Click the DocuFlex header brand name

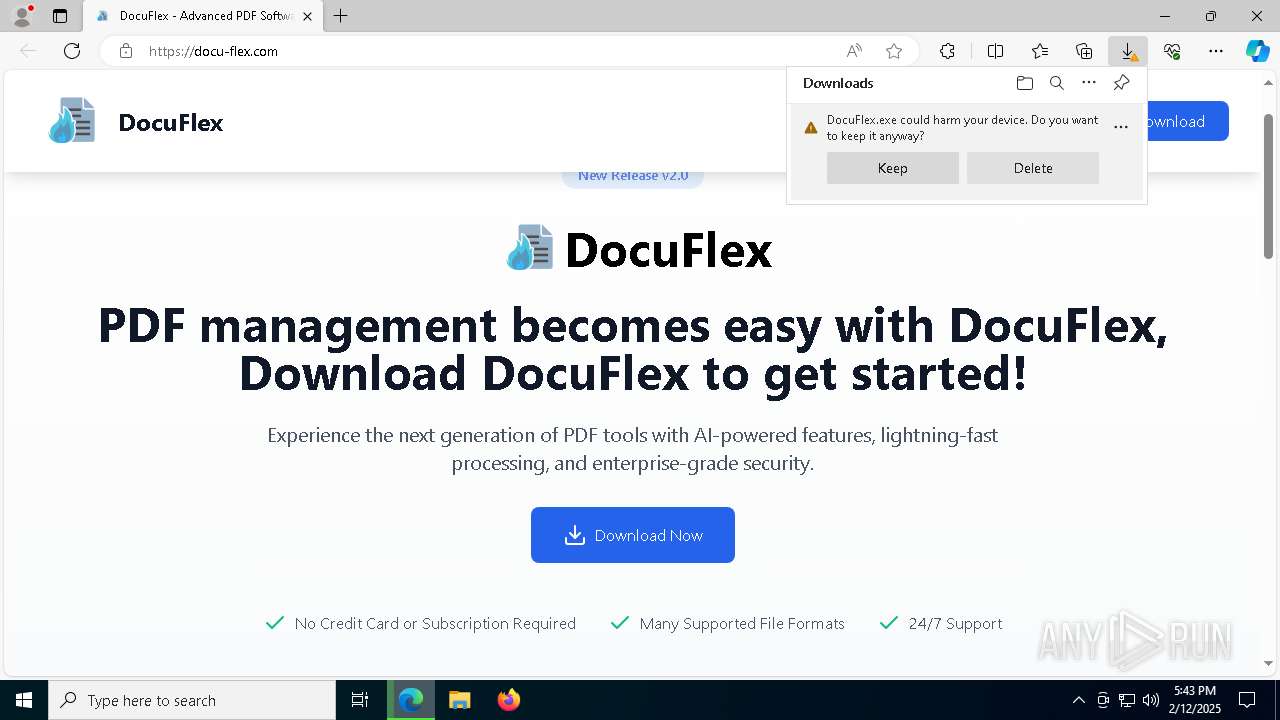(x=171, y=123)
